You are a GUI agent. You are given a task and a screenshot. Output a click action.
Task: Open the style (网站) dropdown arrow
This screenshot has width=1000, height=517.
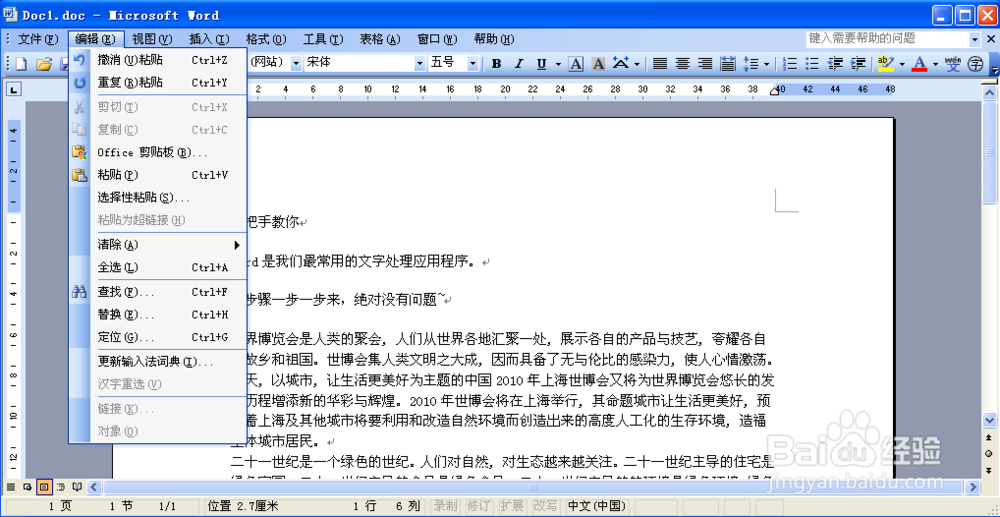tap(296, 64)
